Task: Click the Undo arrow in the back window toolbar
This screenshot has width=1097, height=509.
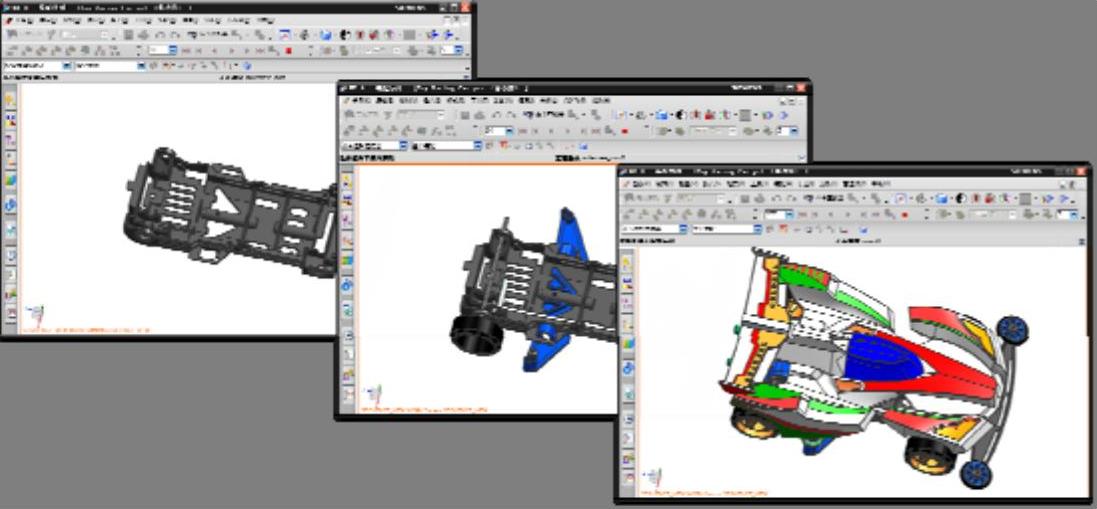Action: (x=160, y=35)
